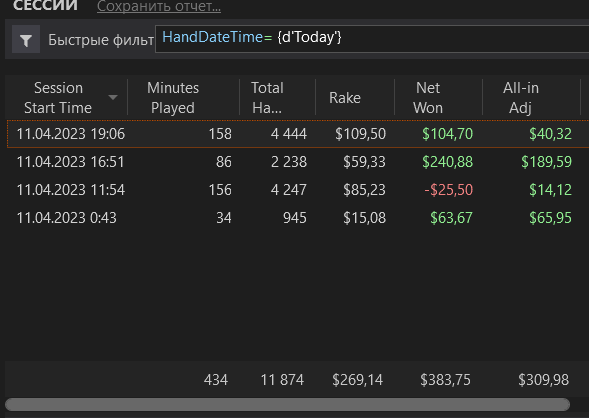Select the 19:06 session row
This screenshot has width=589, height=418.
[x=298, y=134]
